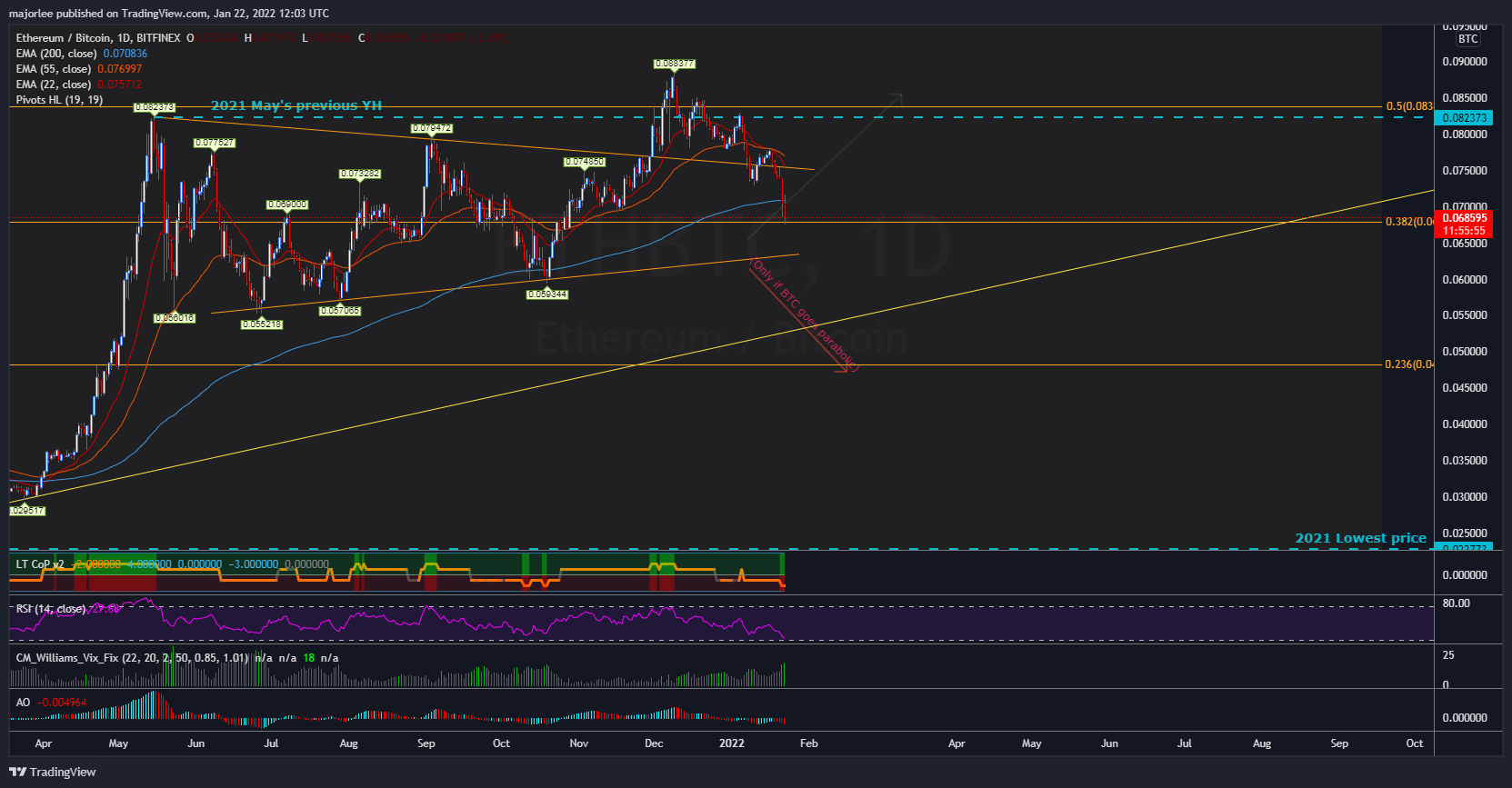Click the 029517 pivot low label
This screenshot has height=788, width=1512.
[27, 510]
